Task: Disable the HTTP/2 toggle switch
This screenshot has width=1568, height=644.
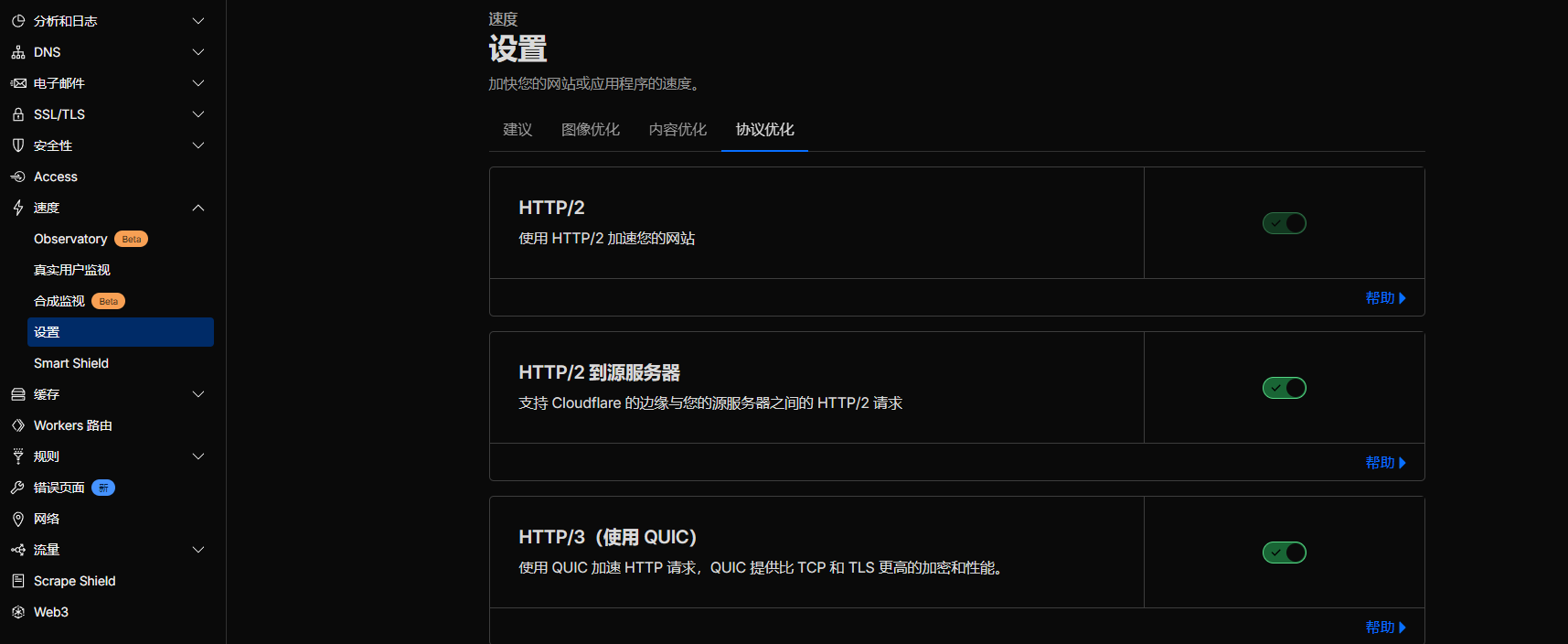Action: coord(1284,223)
